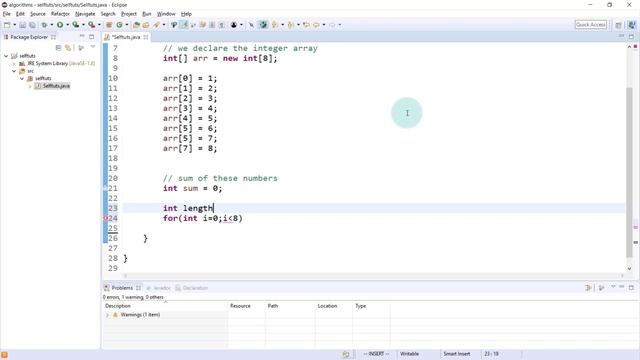Screen dimensions: 640x360
Task: Click the Next Annotation icon
Action: pos(275,25)
